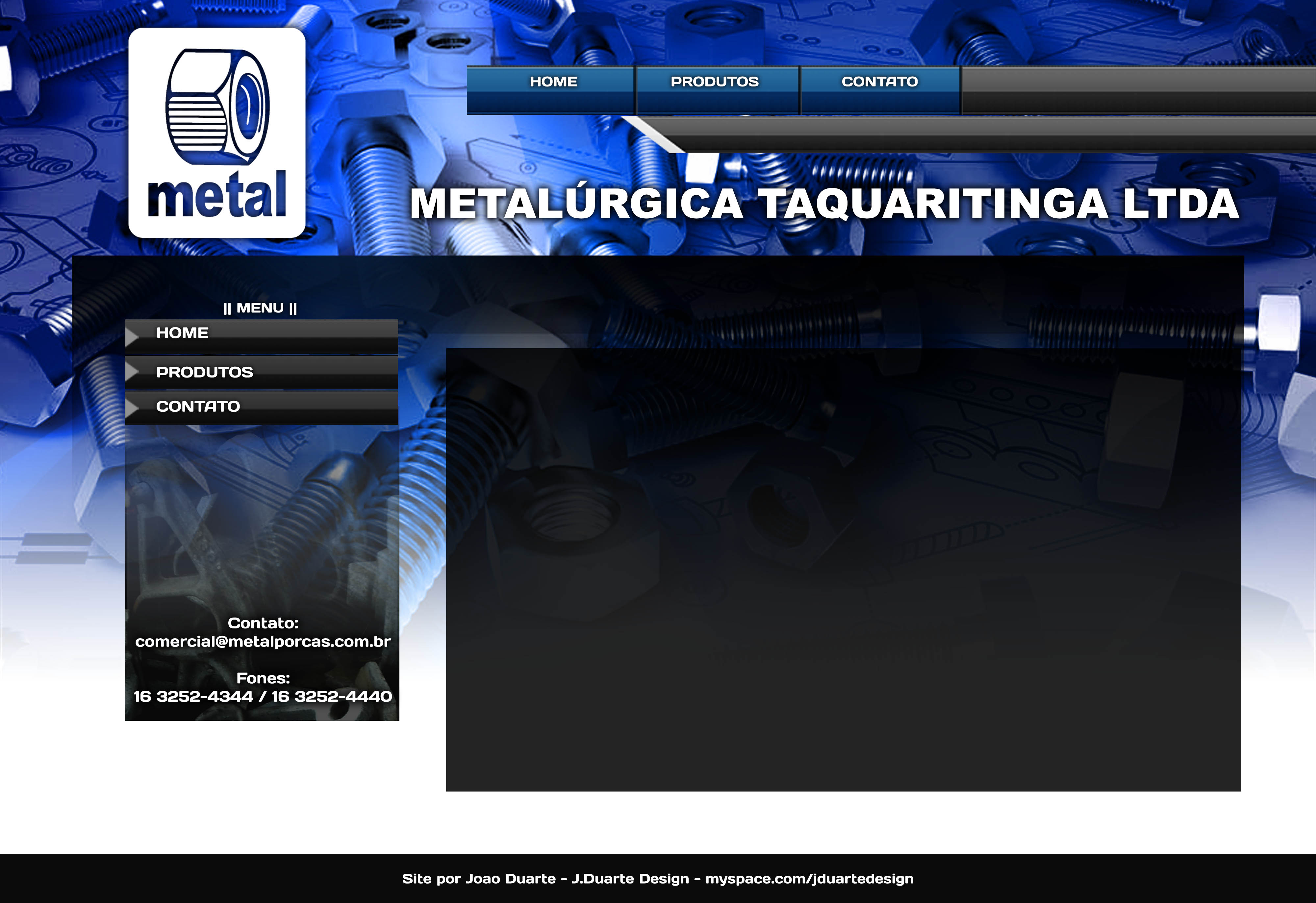Image resolution: width=1316 pixels, height=903 pixels.
Task: Open HOME in the top navigation bar
Action: (x=550, y=90)
